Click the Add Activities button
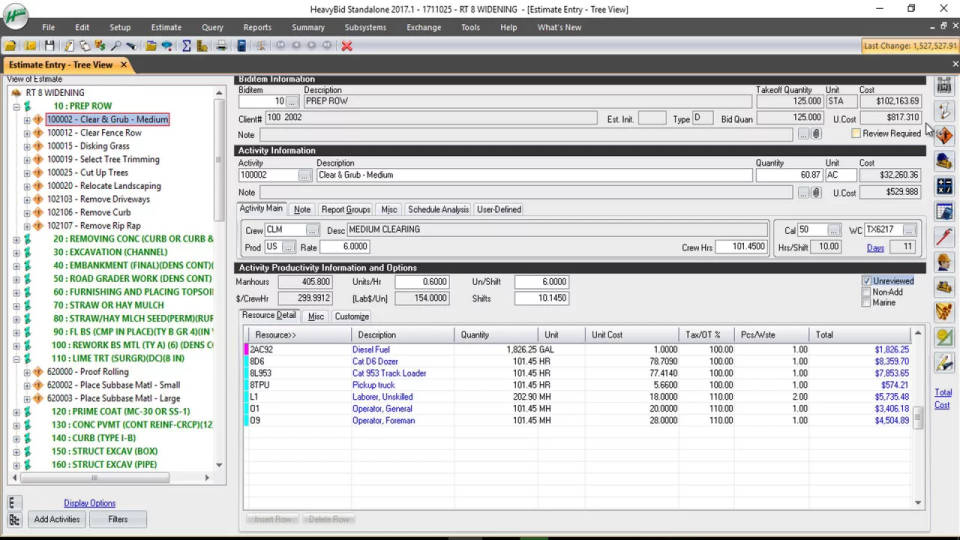Viewport: 960px width, 540px height. [x=56, y=519]
